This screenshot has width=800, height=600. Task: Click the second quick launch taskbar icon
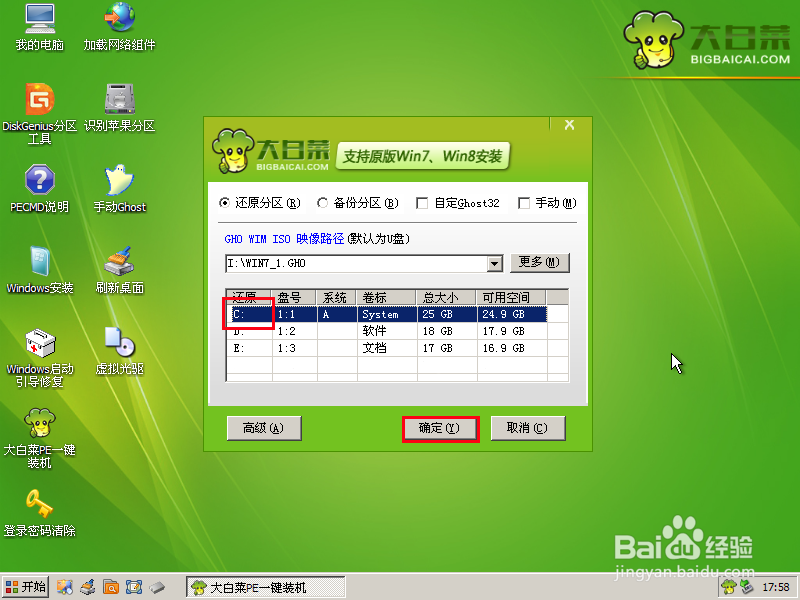click(88, 587)
